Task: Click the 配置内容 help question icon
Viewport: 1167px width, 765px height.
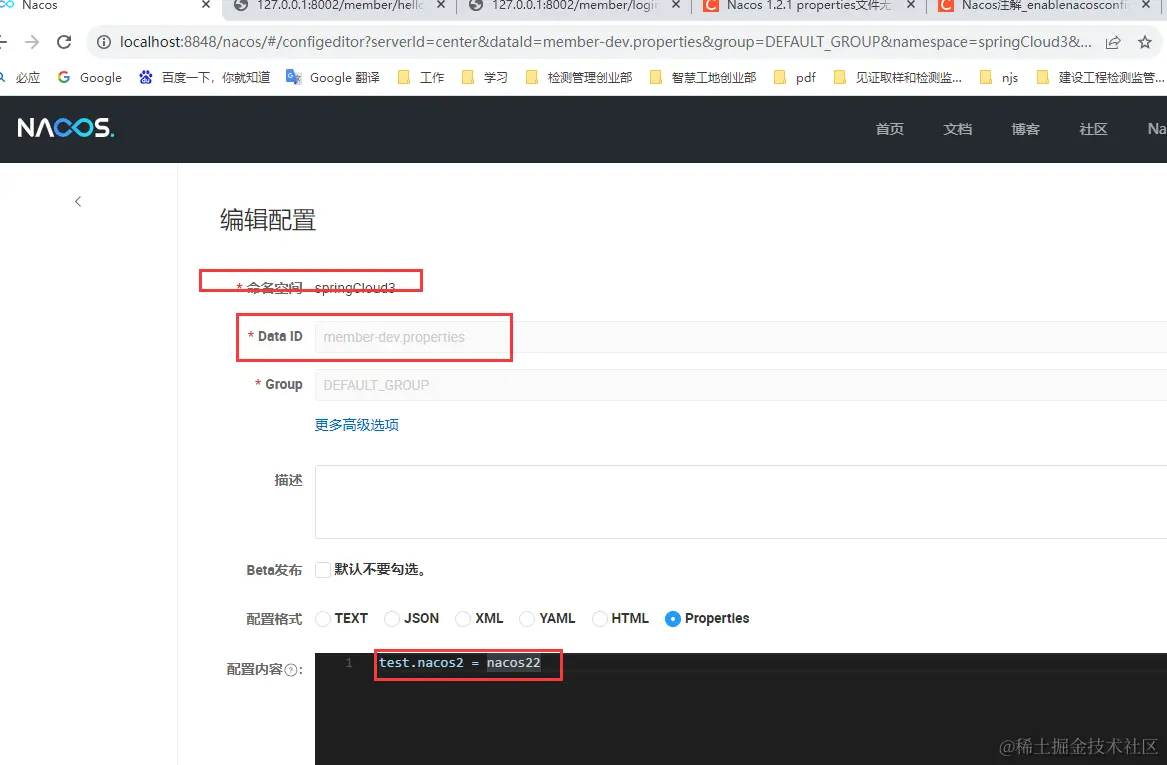Action: (291, 670)
